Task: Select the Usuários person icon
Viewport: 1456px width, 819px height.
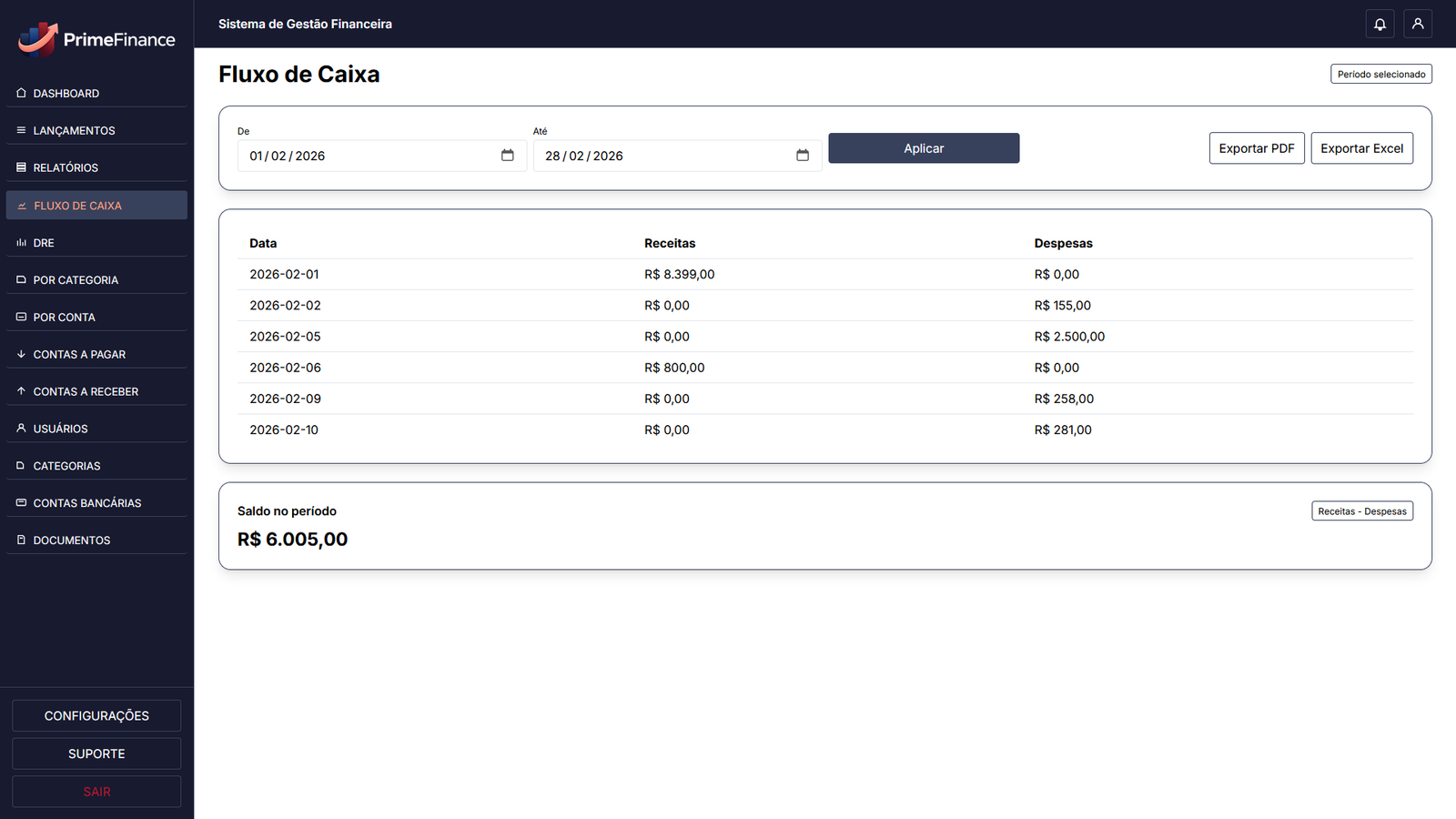Action: (20, 428)
